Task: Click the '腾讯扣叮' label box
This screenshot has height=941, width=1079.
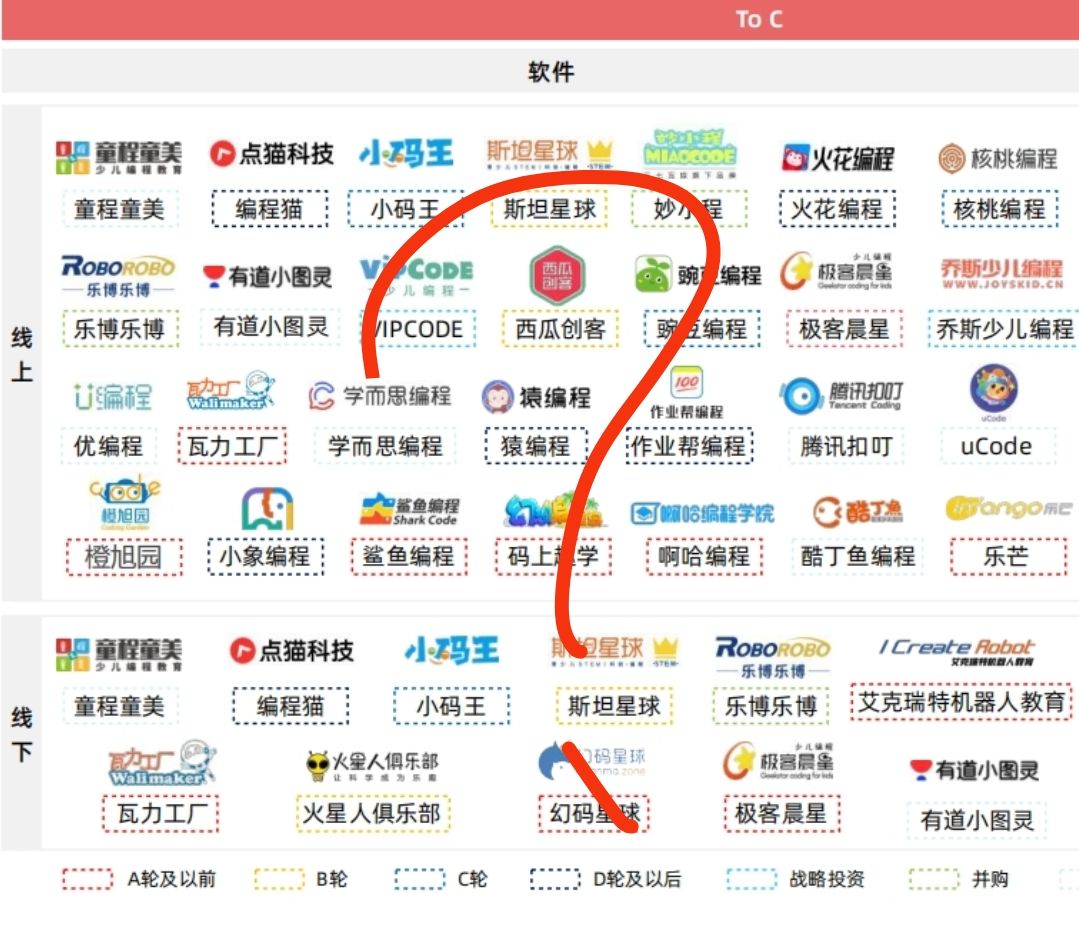Action: point(846,446)
